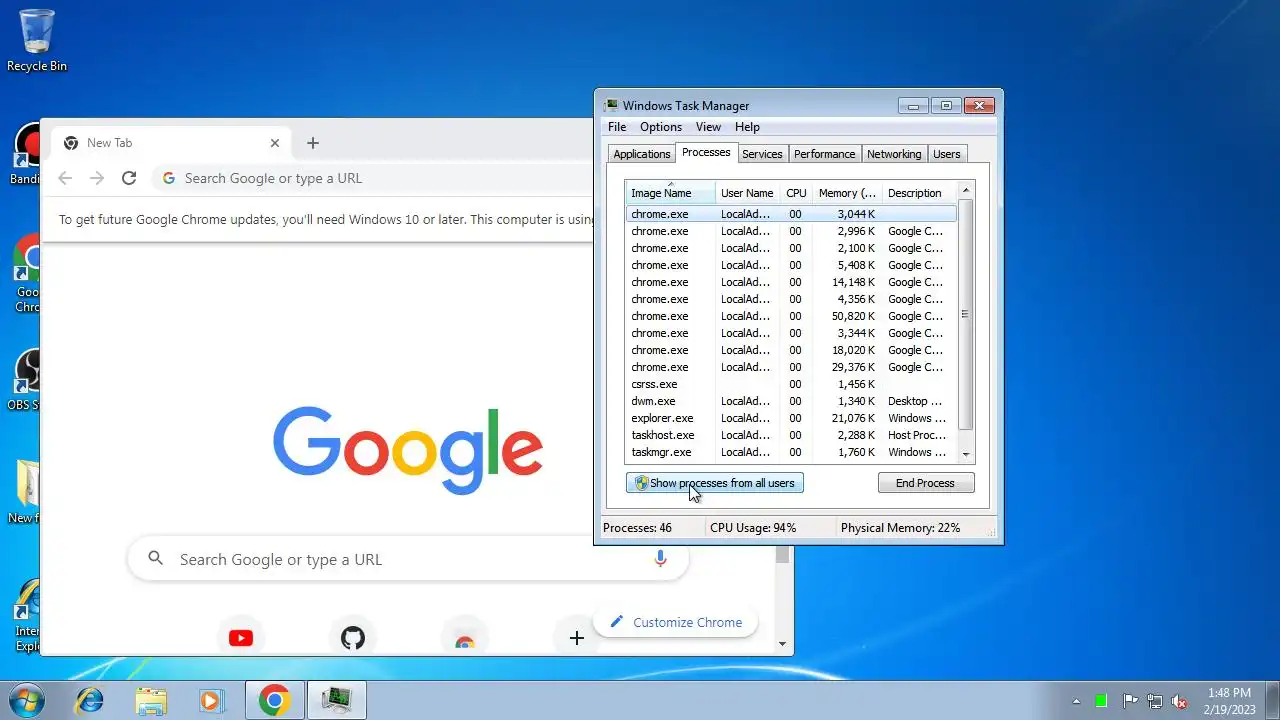Close the New Tab in Chrome
Viewport: 1280px width, 720px height.
[275, 143]
